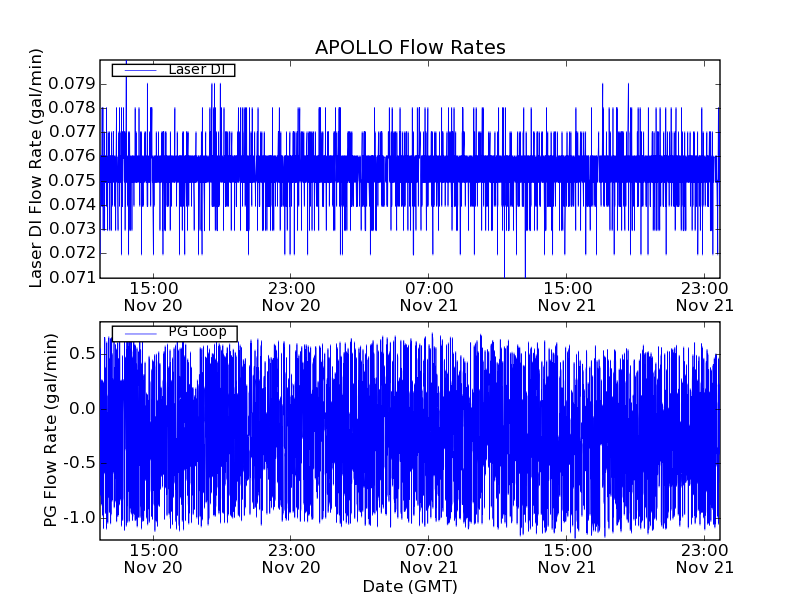Image resolution: width=800 pixels, height=600 pixels.
Task: Click the 0.078 tick label
Action: [x=72, y=108]
